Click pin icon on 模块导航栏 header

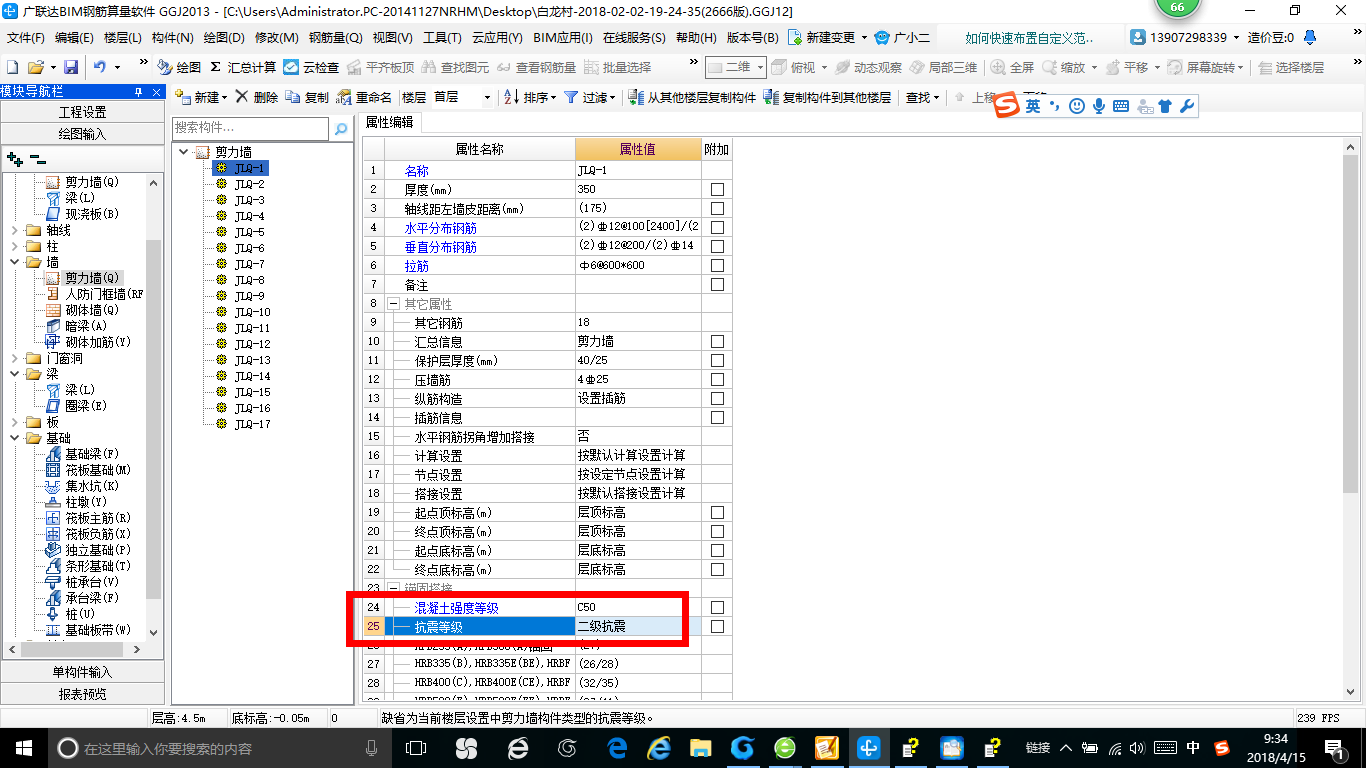(139, 92)
